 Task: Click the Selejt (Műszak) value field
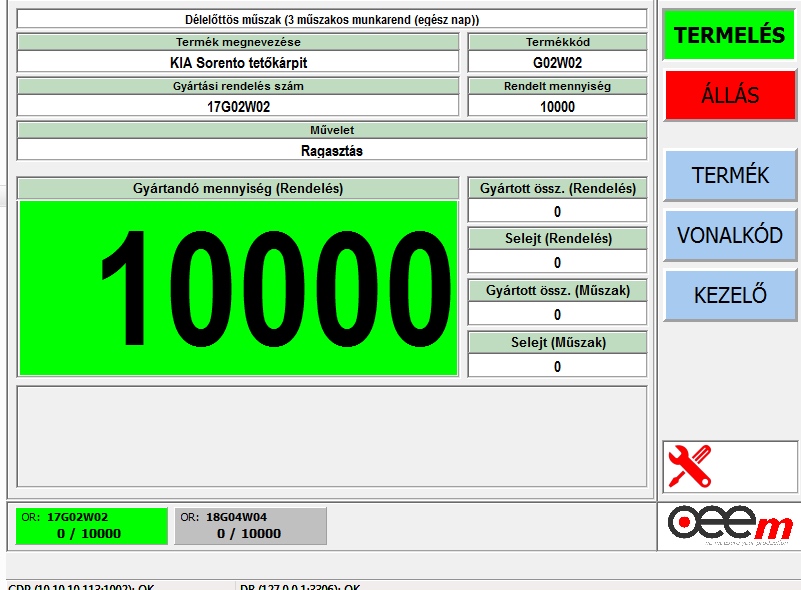point(557,367)
